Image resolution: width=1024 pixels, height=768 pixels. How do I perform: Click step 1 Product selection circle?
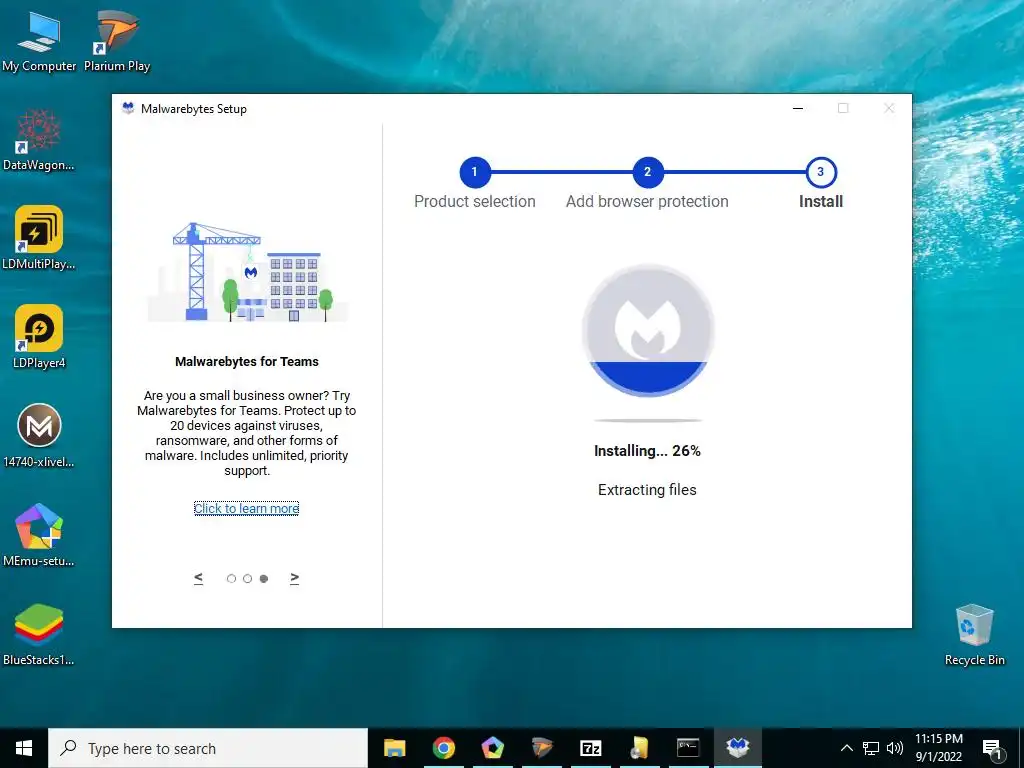pos(475,172)
